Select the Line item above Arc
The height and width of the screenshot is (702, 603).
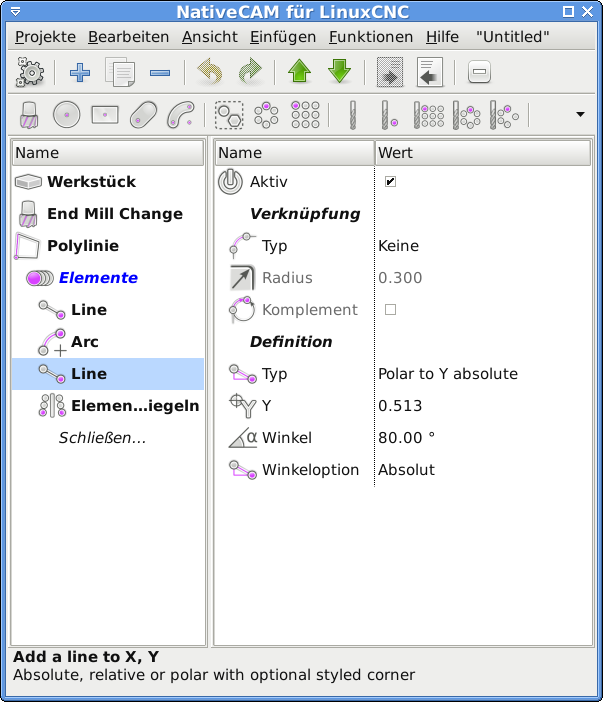107,310
